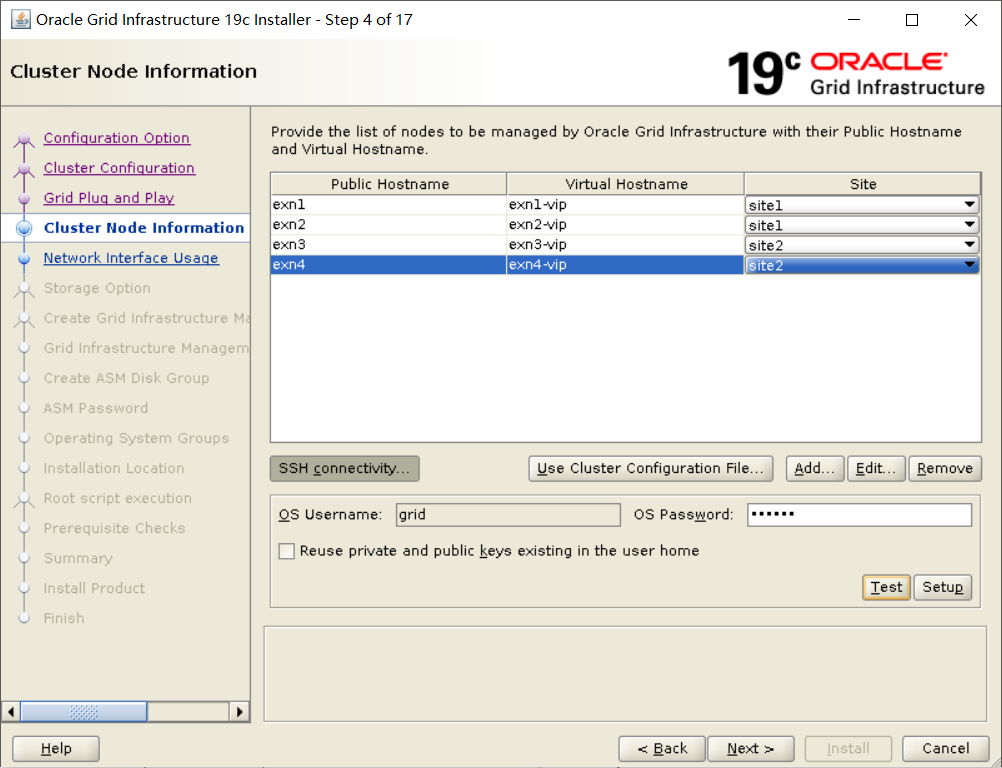The width and height of the screenshot is (1002, 768).
Task: Open Grid Plug and Play step
Action: coord(109,198)
